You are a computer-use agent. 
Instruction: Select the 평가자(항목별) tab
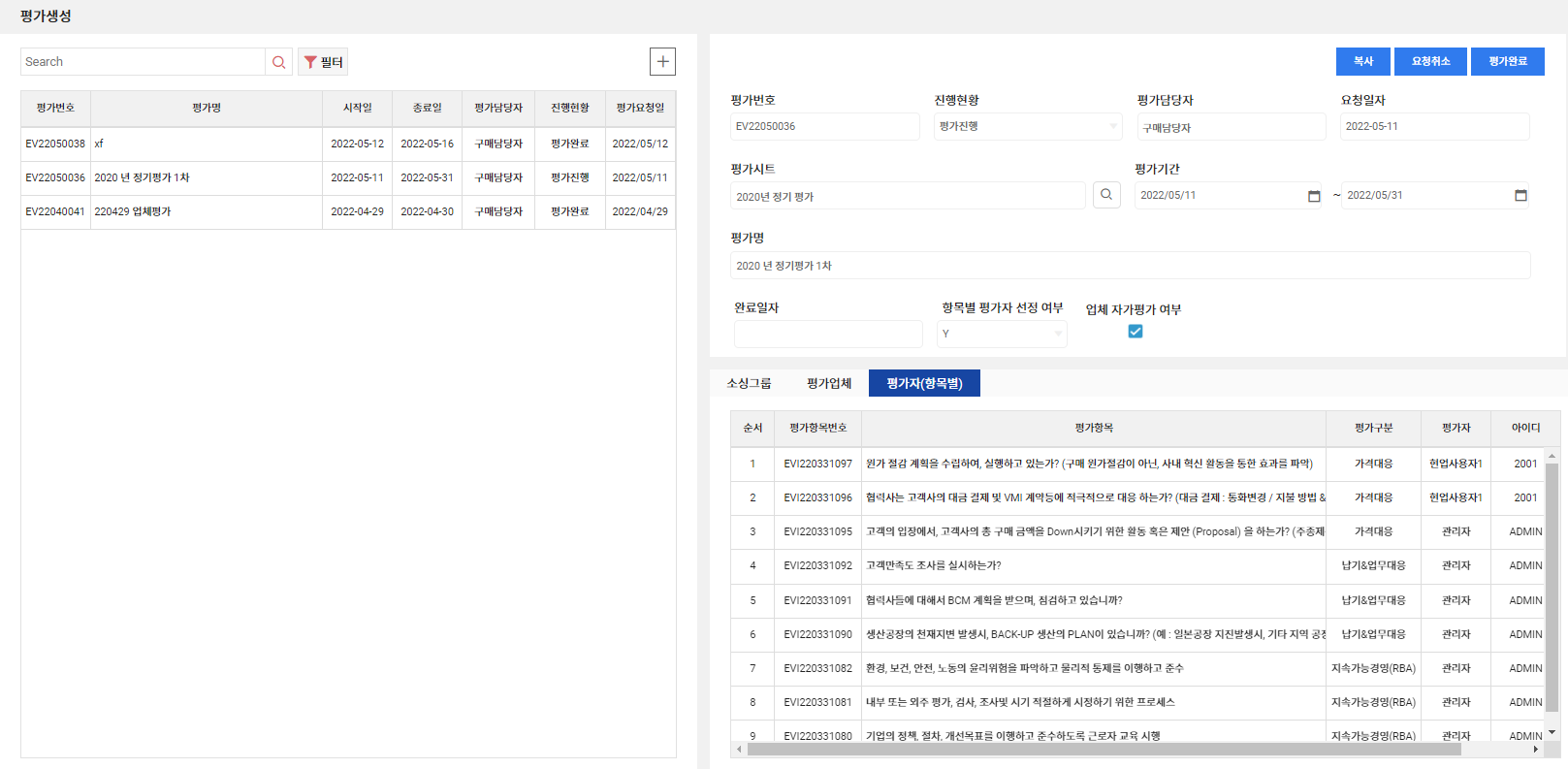[x=924, y=383]
